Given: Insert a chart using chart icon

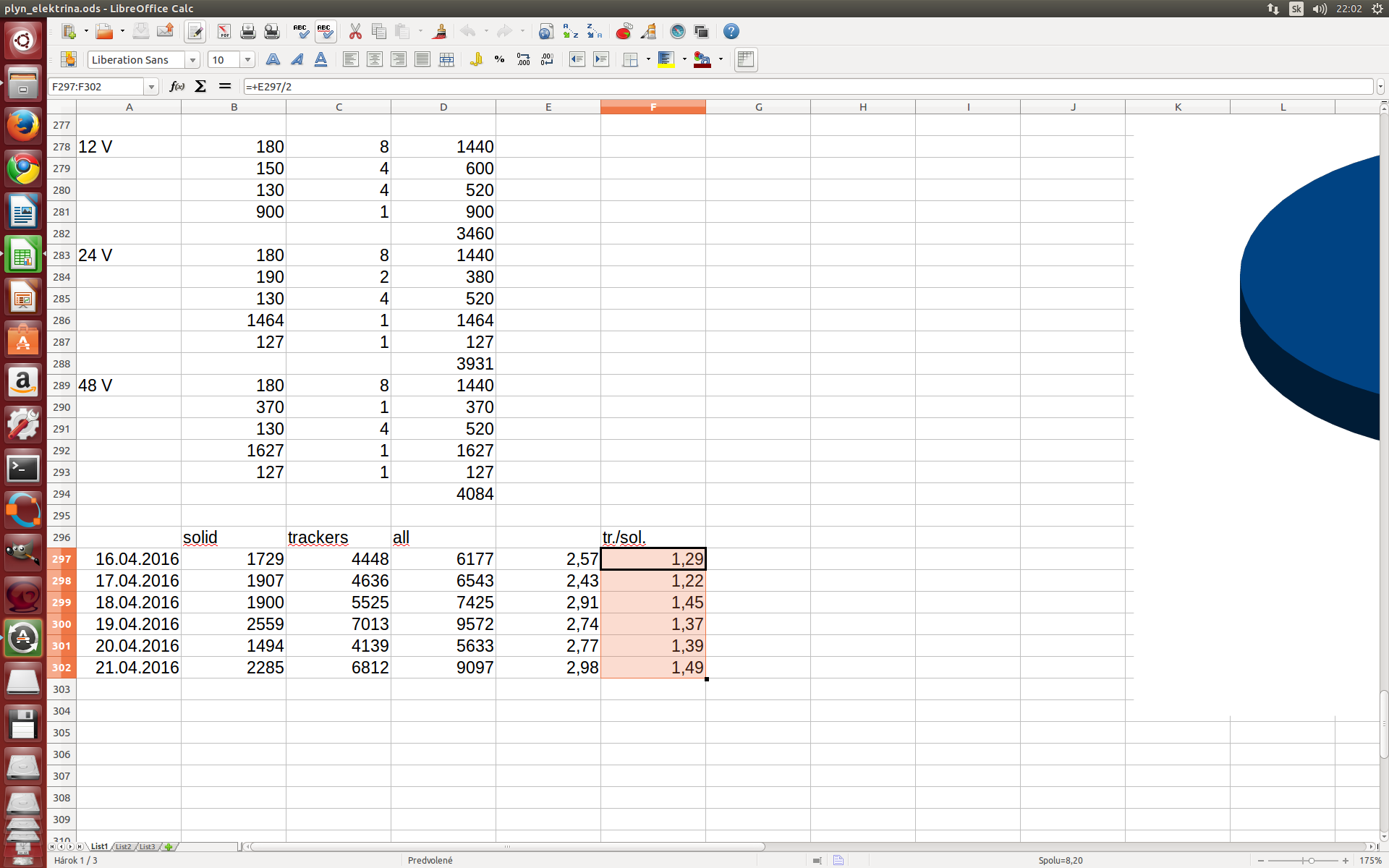Looking at the screenshot, I should click(624, 32).
